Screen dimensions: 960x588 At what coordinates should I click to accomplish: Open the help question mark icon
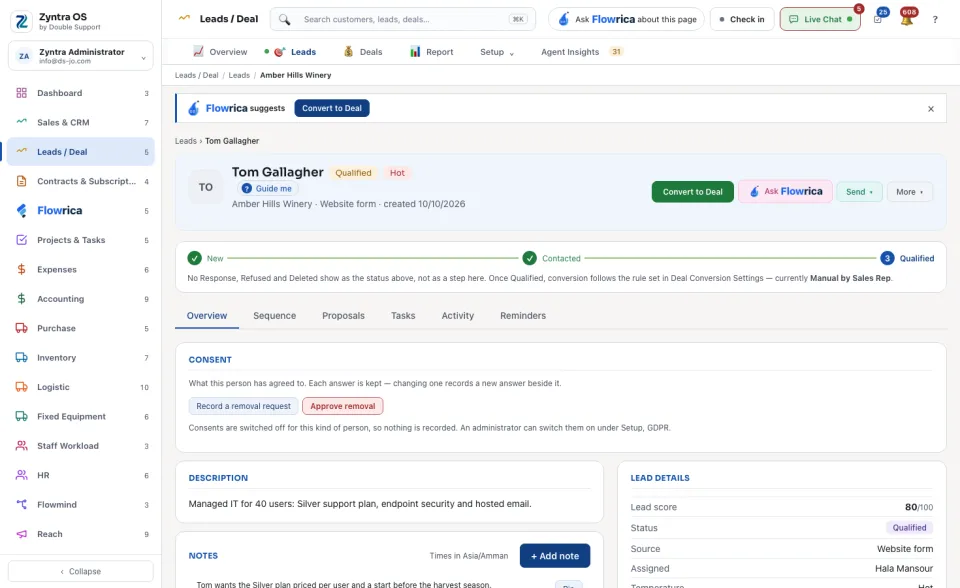click(x=935, y=20)
